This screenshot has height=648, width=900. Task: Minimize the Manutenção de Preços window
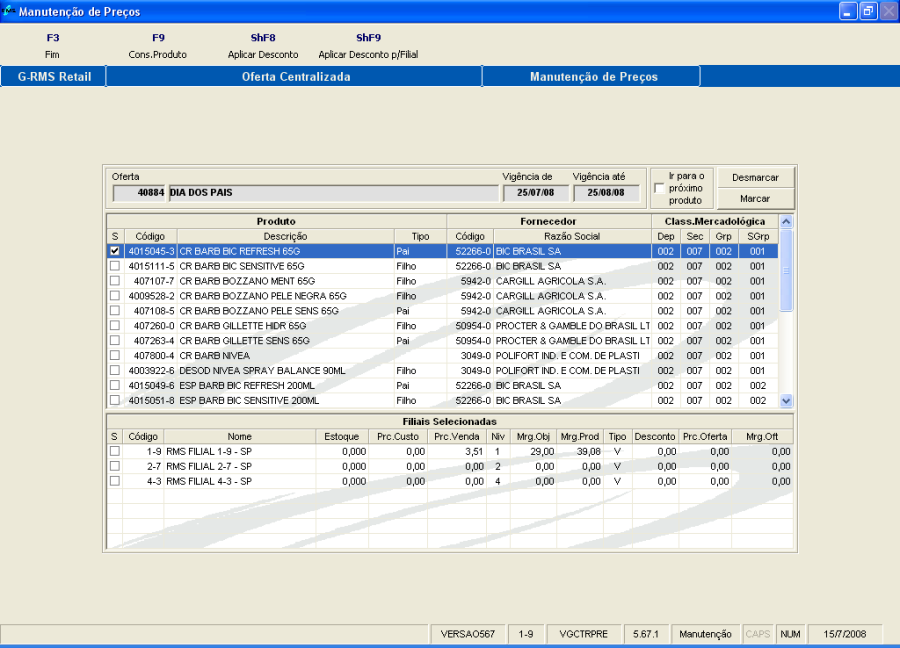click(x=848, y=12)
